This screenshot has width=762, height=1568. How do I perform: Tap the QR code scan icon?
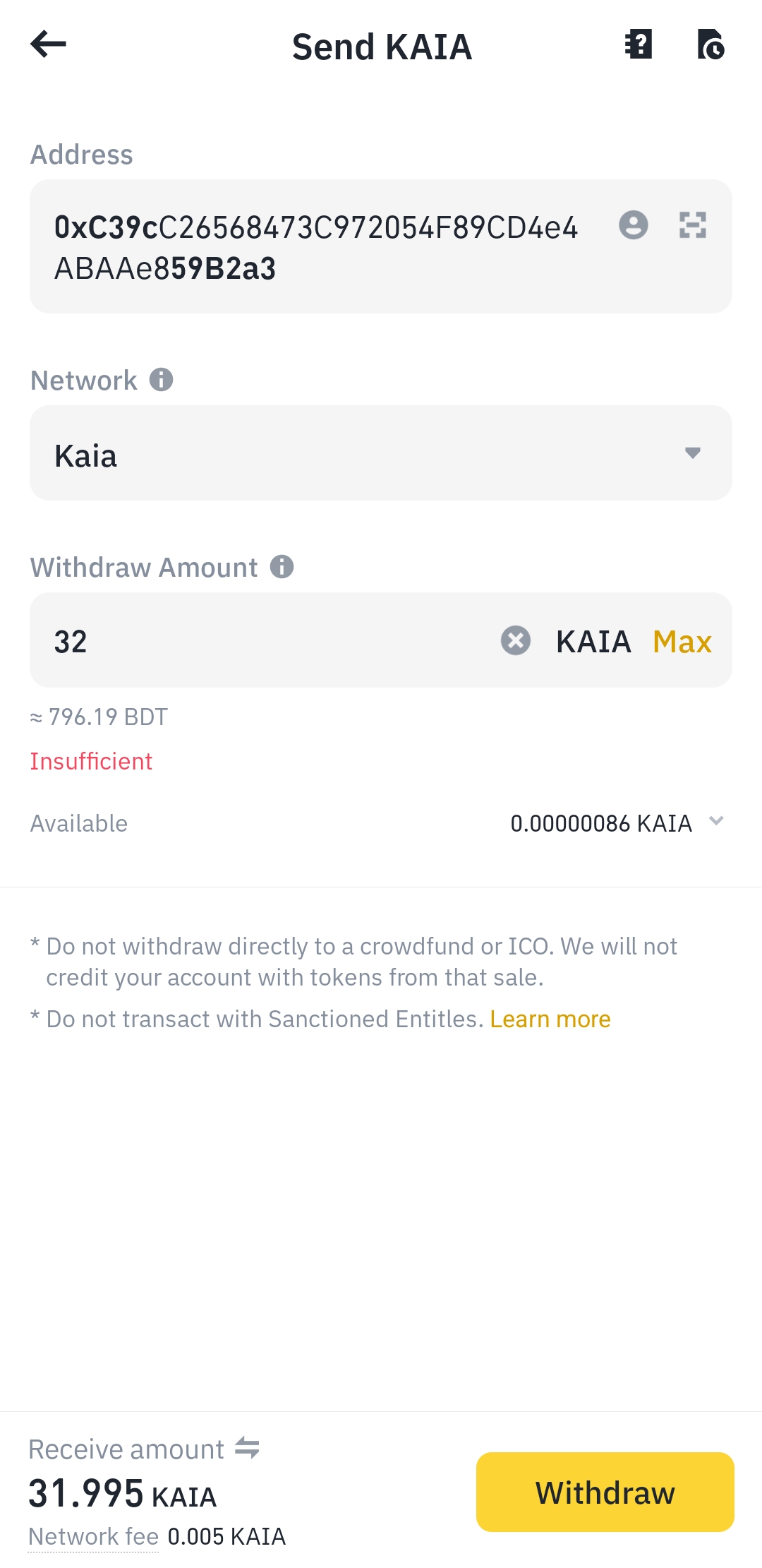(x=692, y=225)
